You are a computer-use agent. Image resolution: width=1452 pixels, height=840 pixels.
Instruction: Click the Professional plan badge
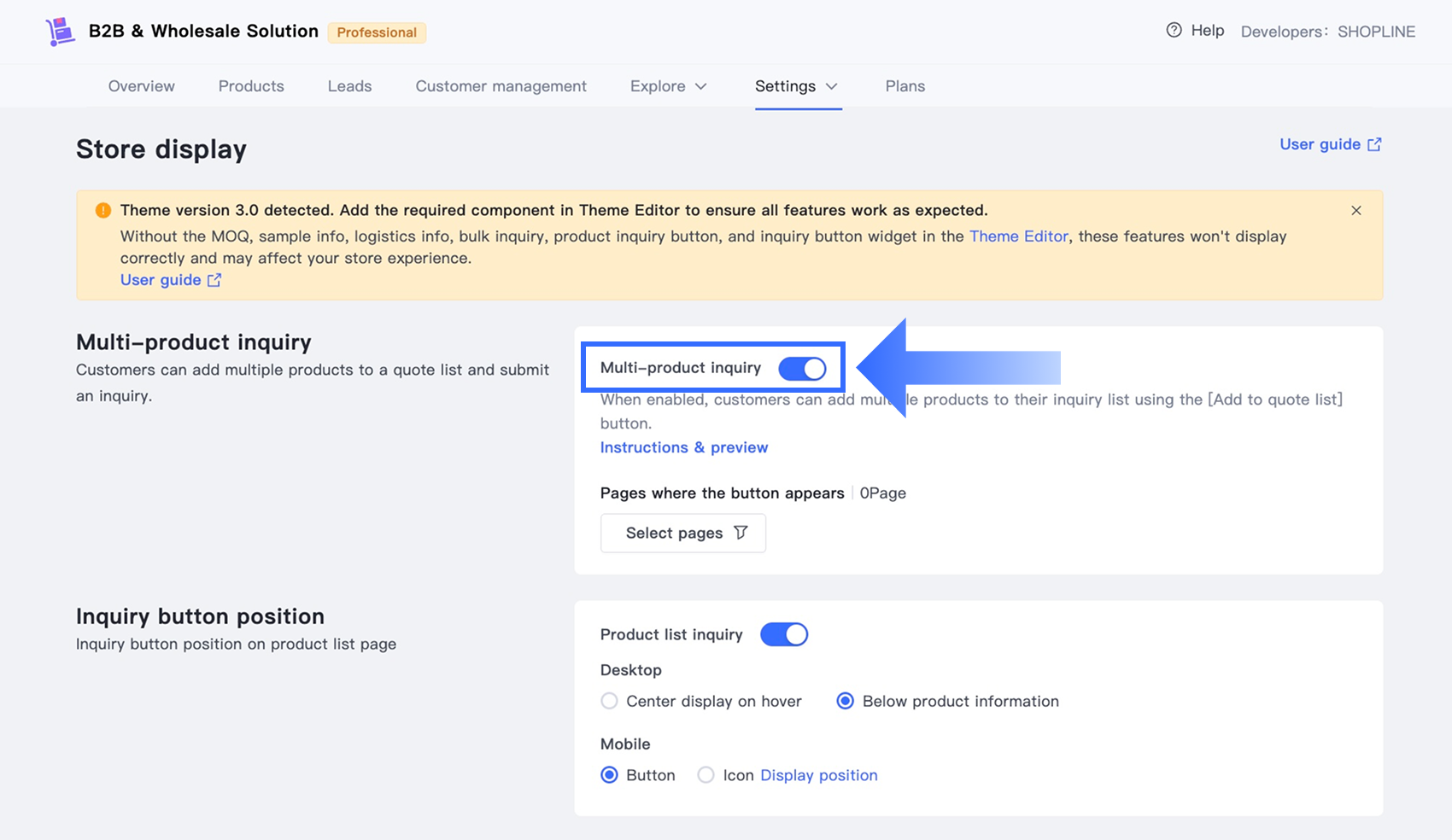tap(377, 32)
